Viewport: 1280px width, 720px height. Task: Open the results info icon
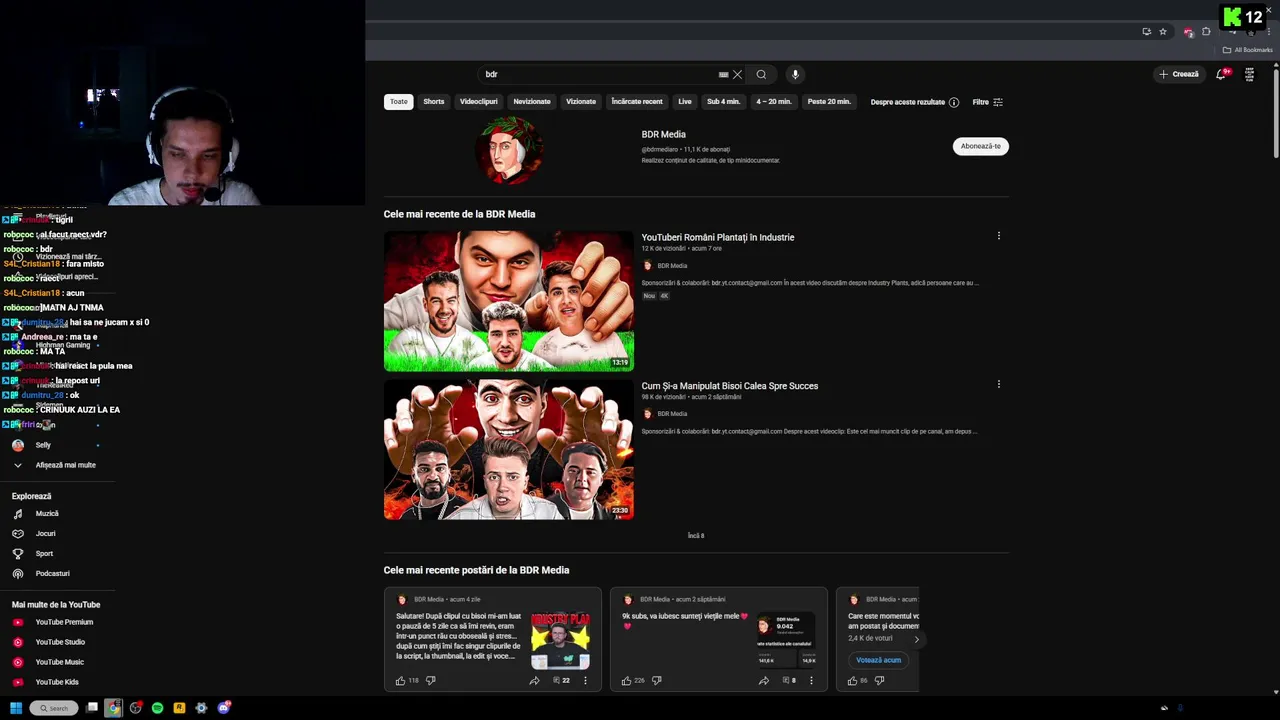pos(954,102)
